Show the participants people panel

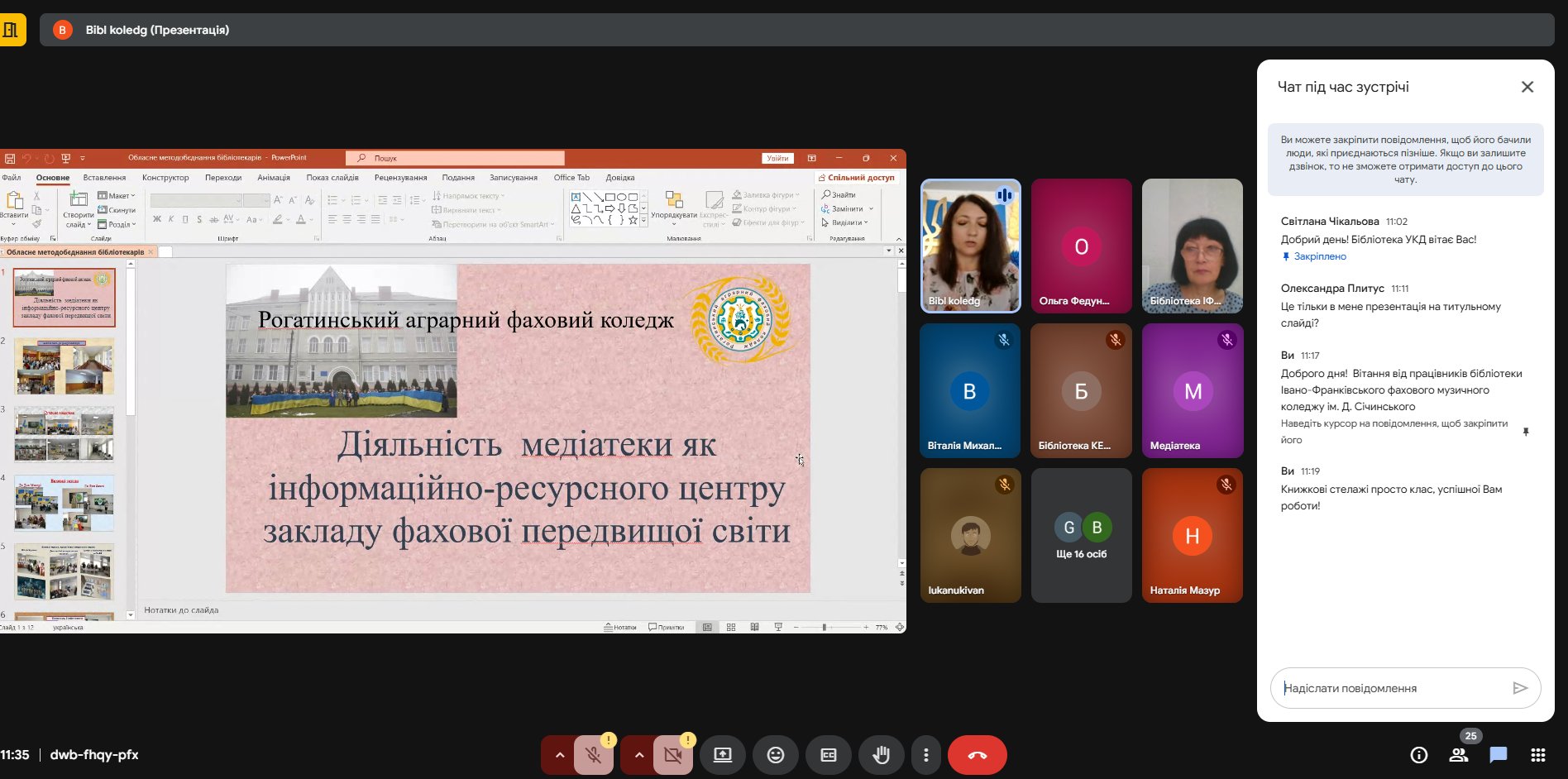point(1458,755)
